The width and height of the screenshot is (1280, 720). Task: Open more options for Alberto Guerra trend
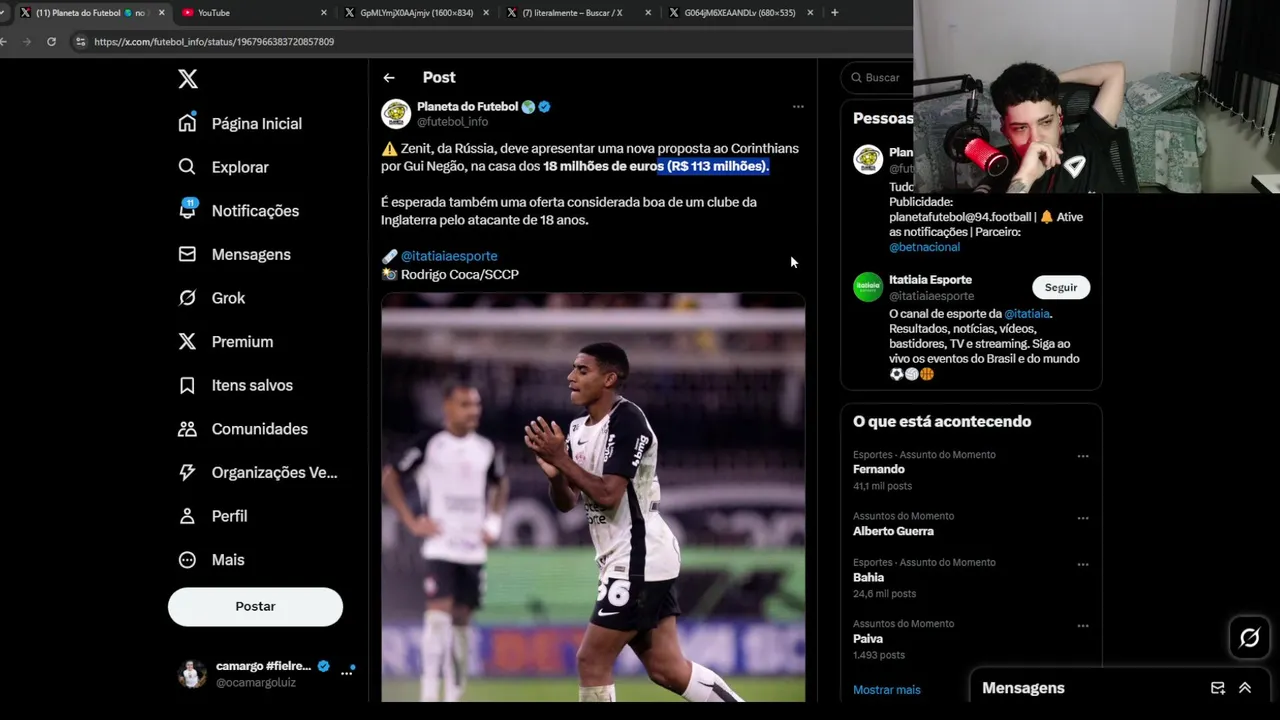(1083, 519)
